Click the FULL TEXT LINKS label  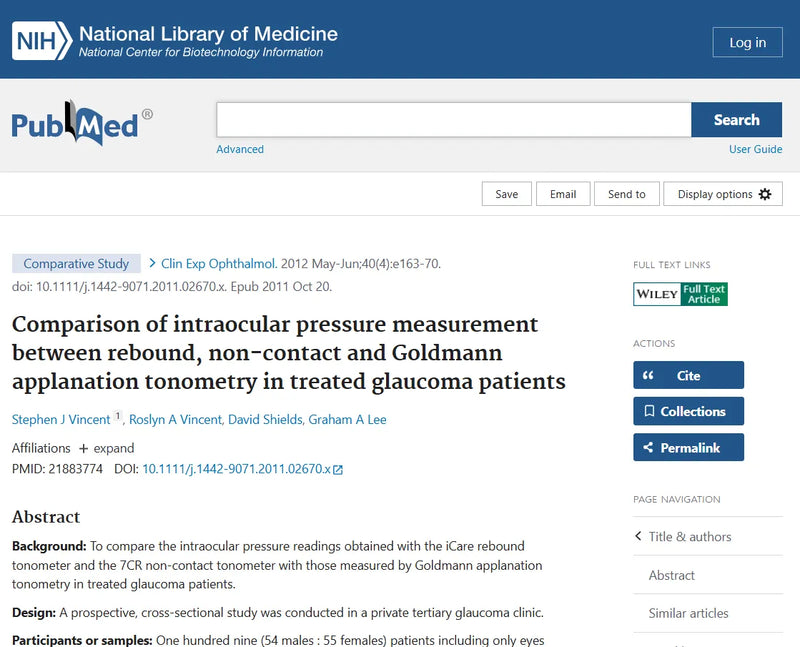(x=671, y=265)
